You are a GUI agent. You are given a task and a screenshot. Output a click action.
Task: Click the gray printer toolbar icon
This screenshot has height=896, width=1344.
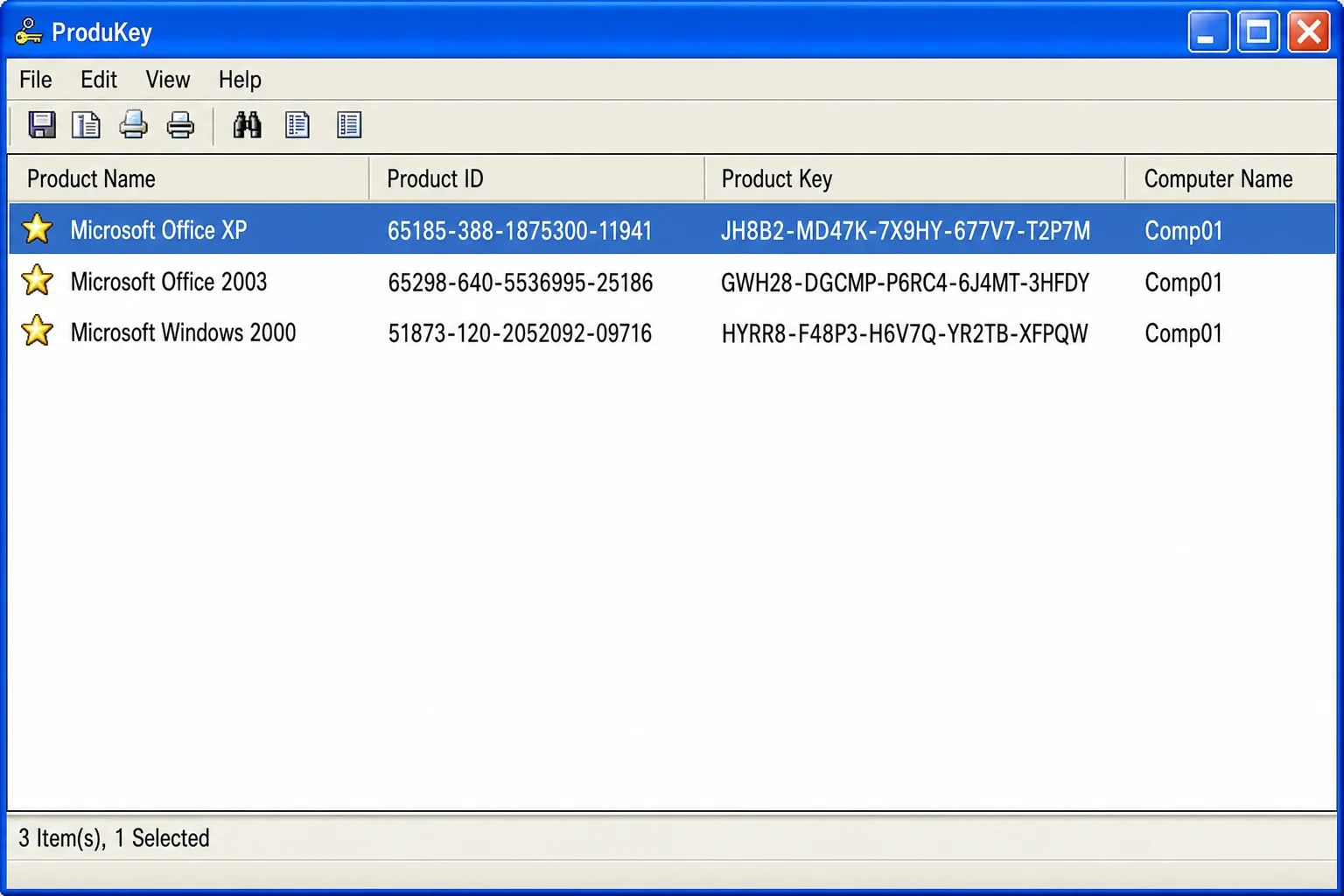(x=180, y=125)
